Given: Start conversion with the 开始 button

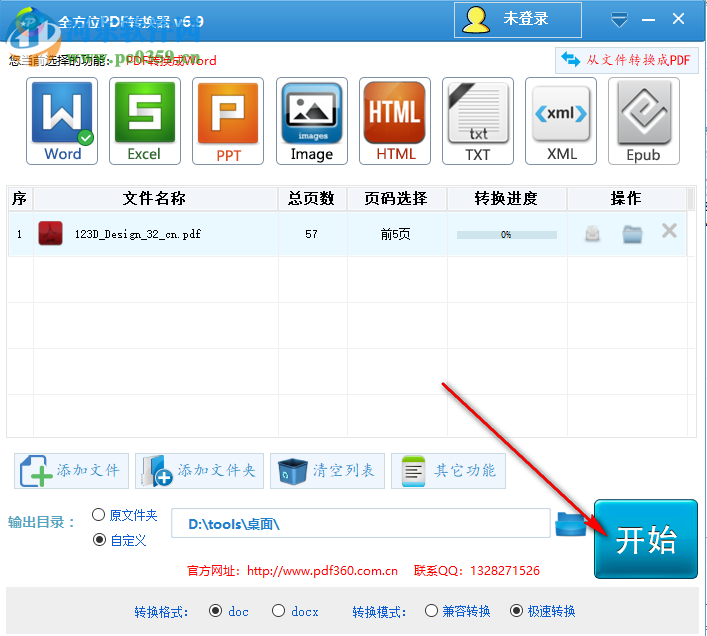Looking at the screenshot, I should [646, 539].
